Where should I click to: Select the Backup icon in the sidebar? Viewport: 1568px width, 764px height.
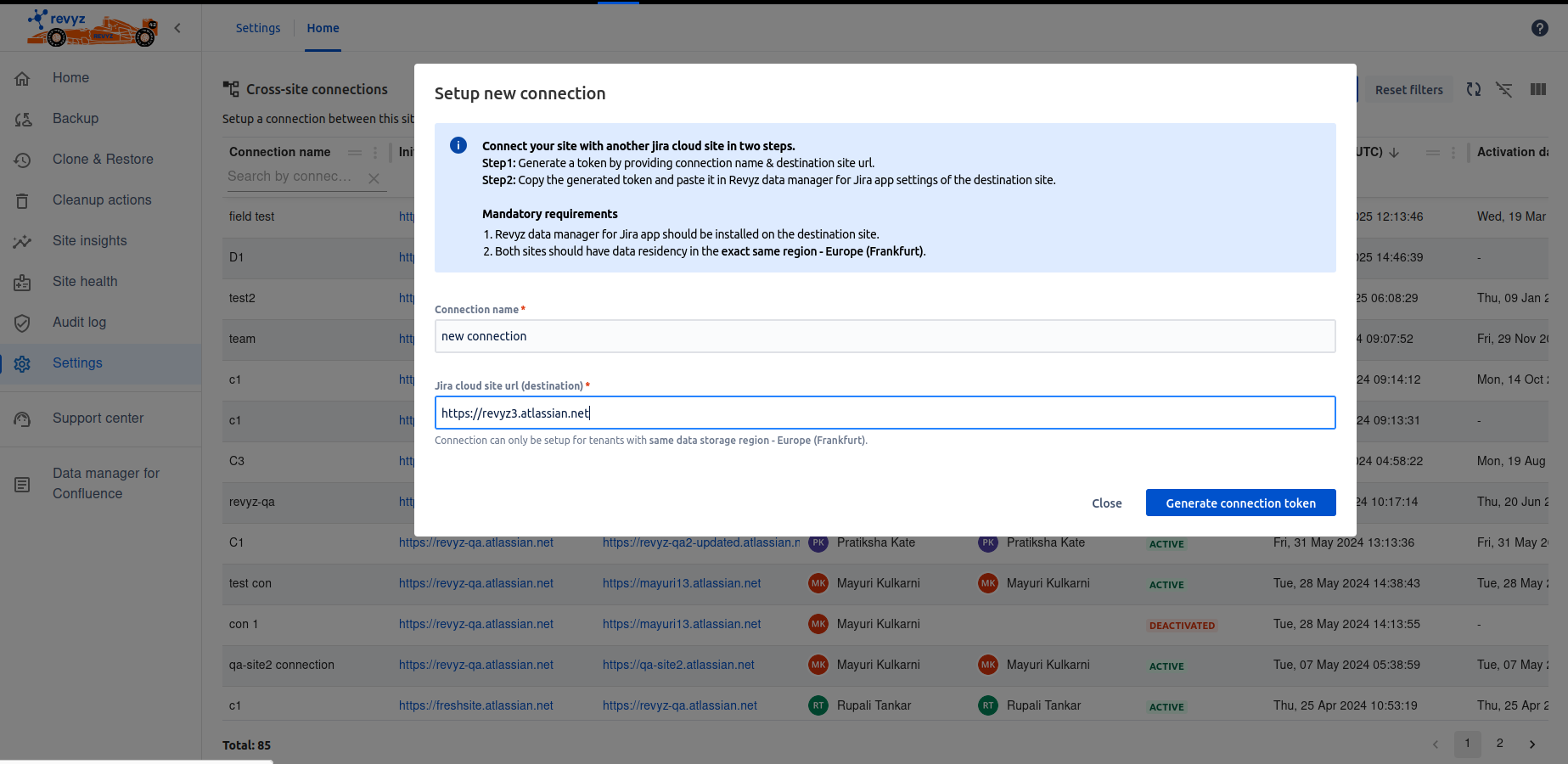23,119
